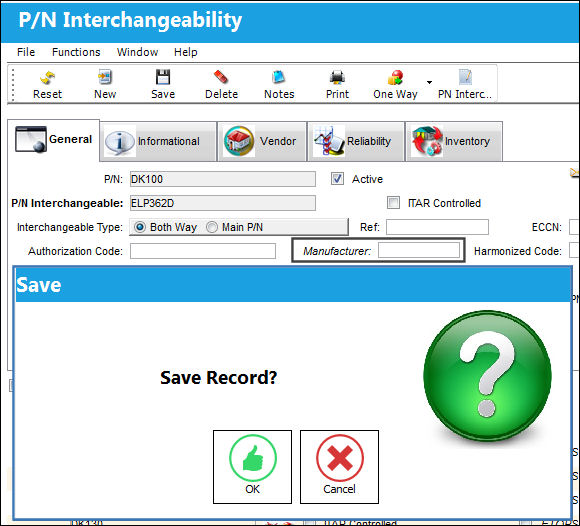This screenshot has height=526, width=580.
Task: Open the Help menu
Action: click(186, 52)
